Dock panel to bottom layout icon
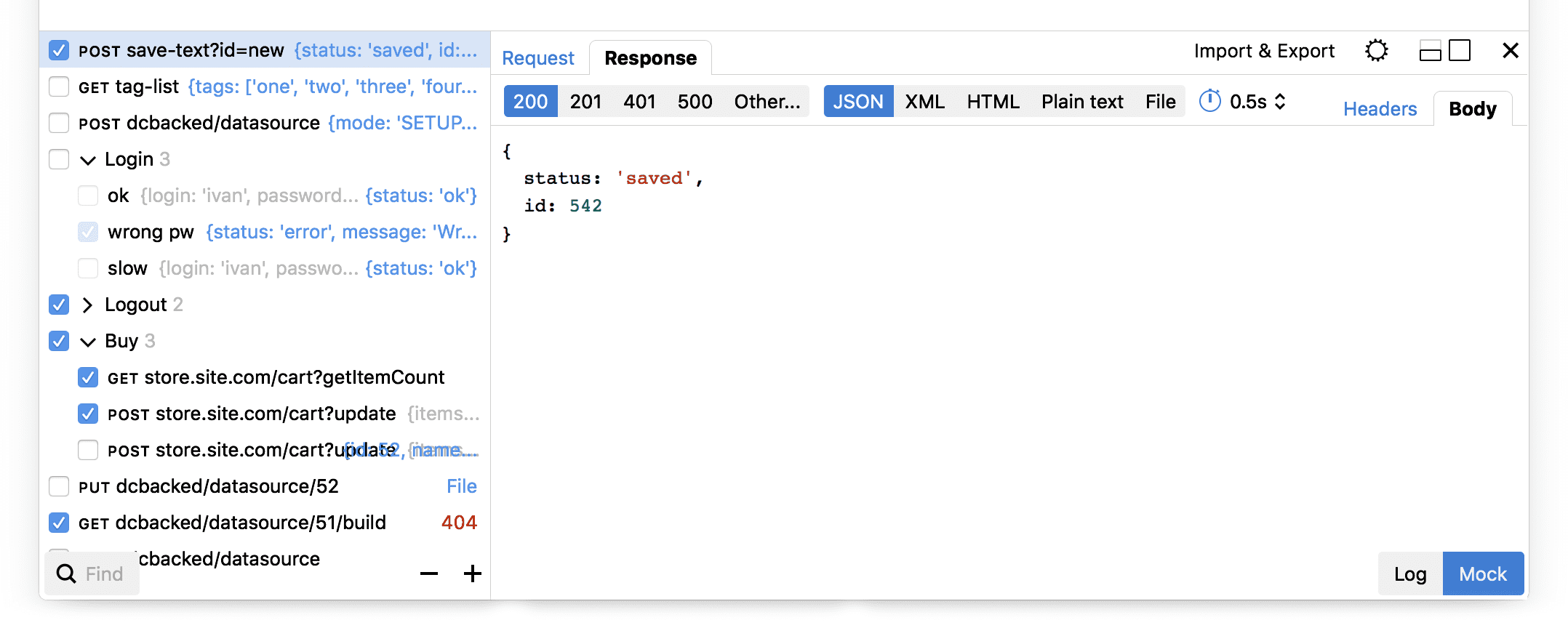The image size is (1568, 628). (x=1430, y=51)
